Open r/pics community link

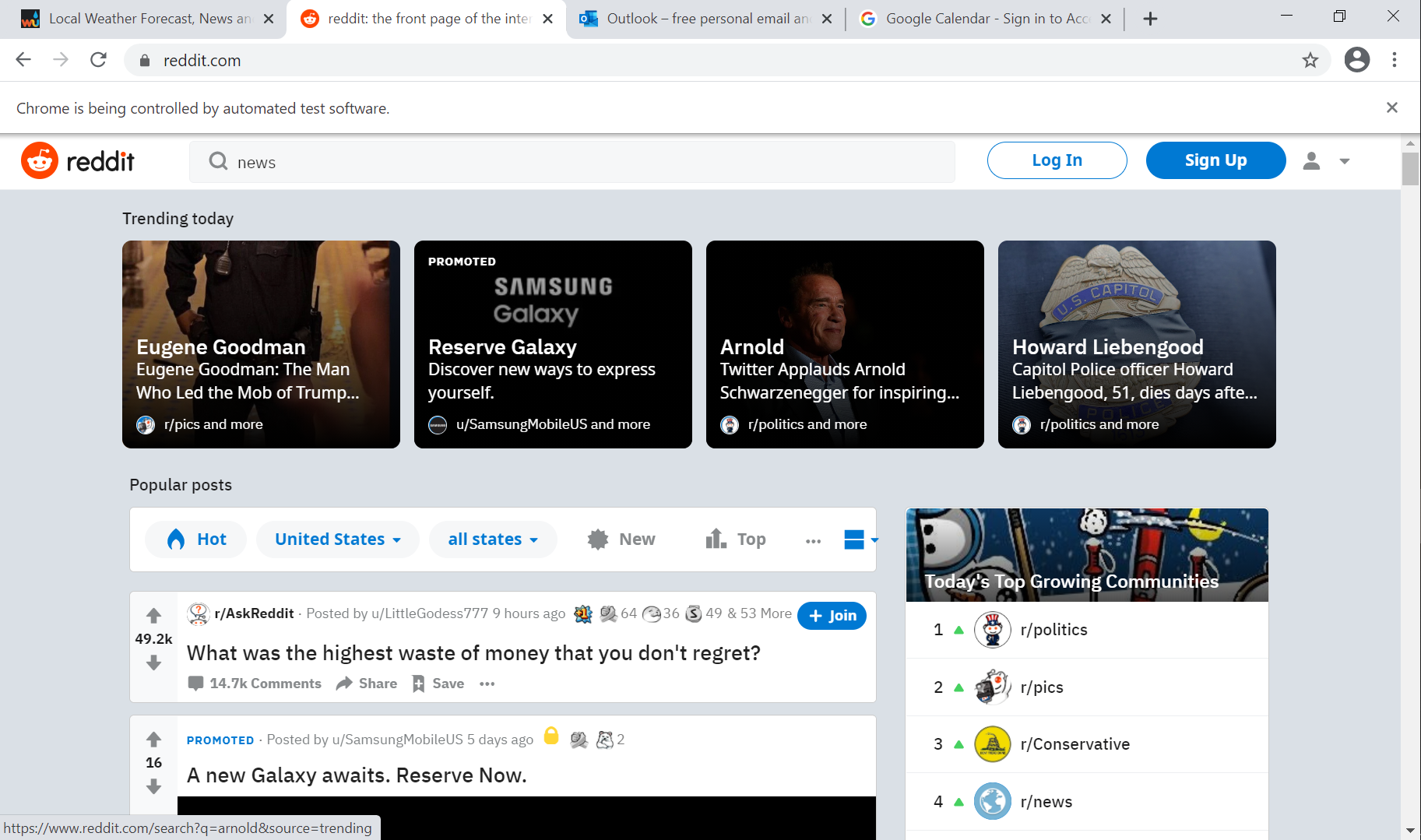tap(1042, 687)
